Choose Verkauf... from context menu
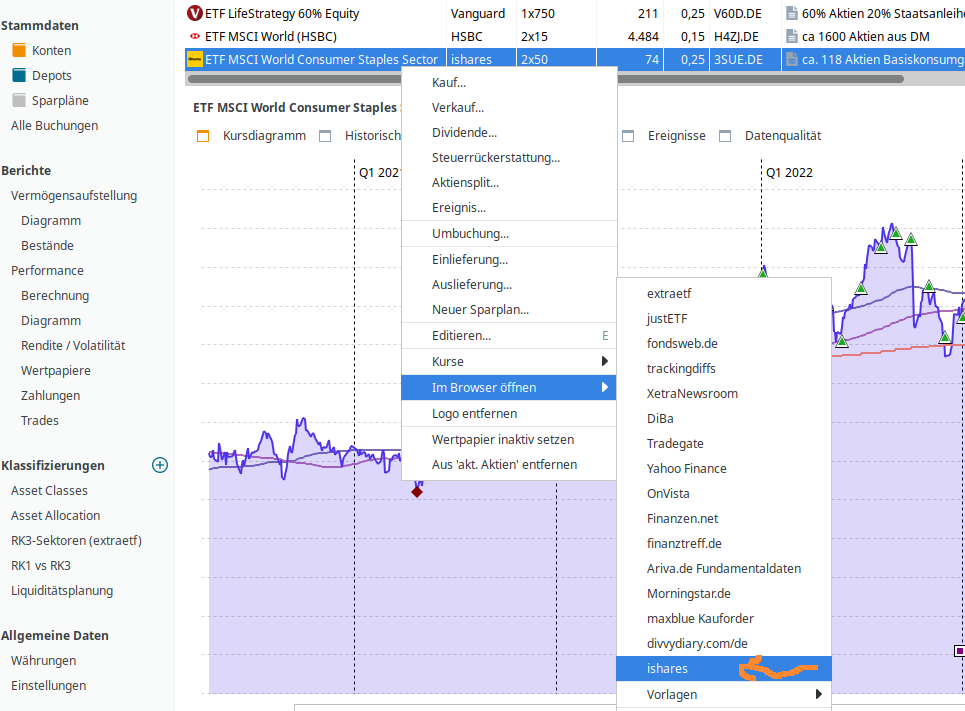Viewport: 965px width, 711px height. click(x=508, y=108)
